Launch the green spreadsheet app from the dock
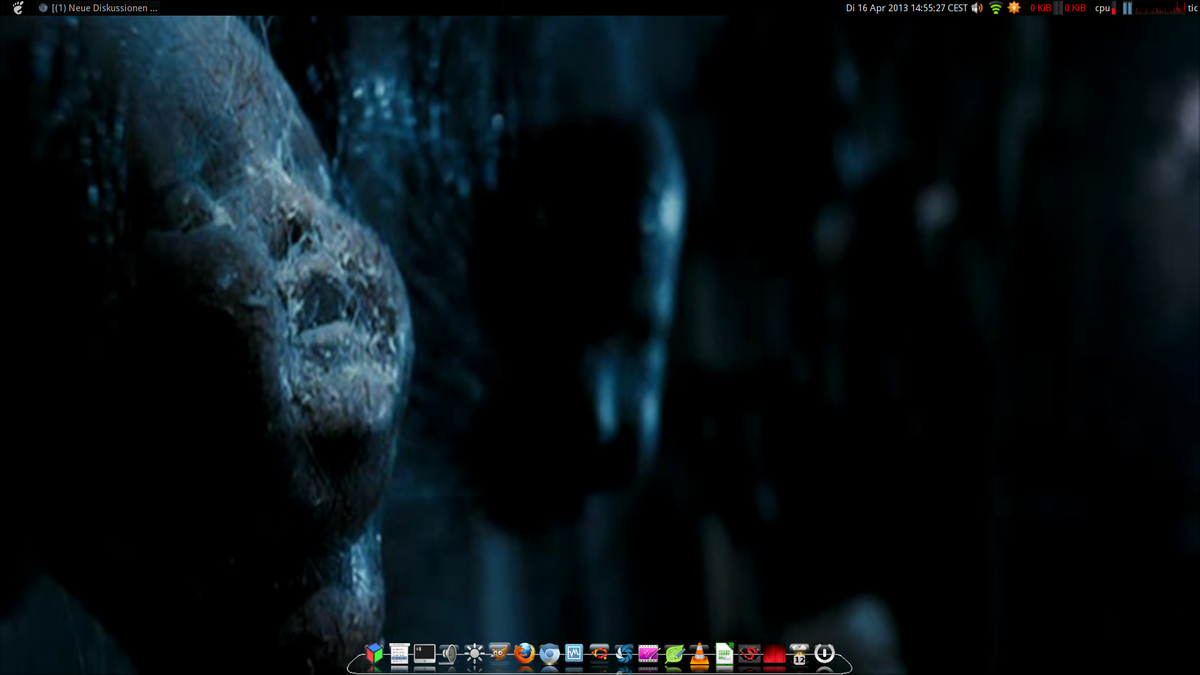1200x675 pixels. [725, 654]
